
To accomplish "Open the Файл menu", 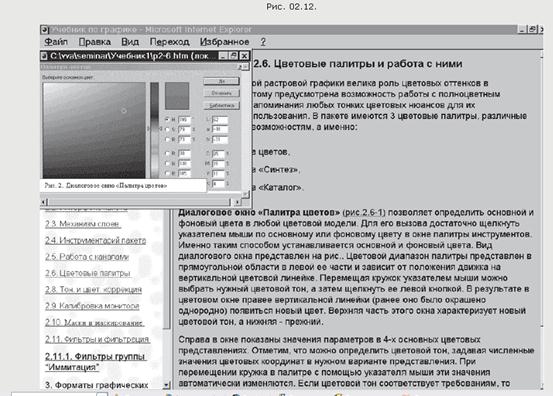I will tap(56, 42).
